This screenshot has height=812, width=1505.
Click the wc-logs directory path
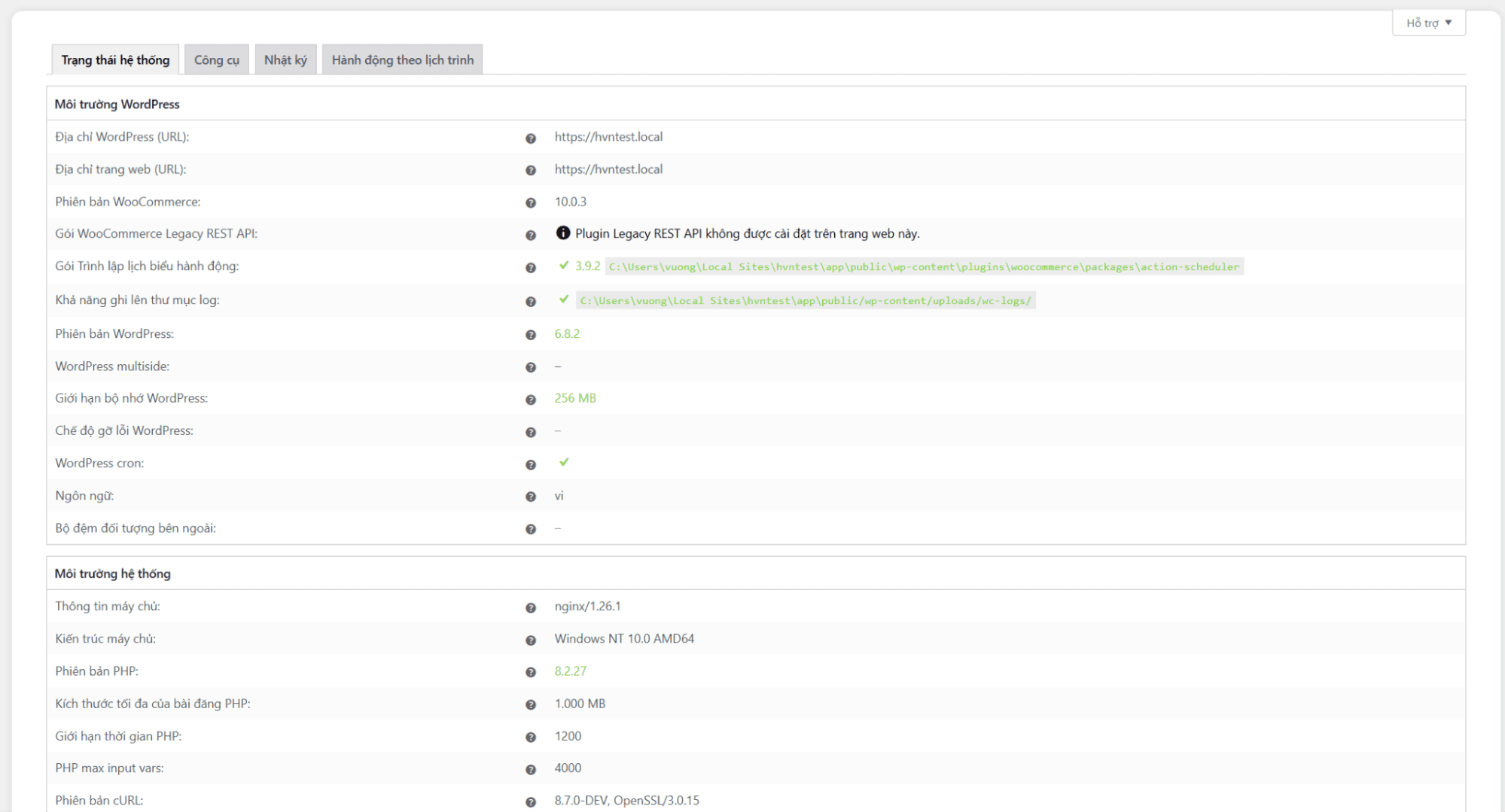[x=805, y=301]
